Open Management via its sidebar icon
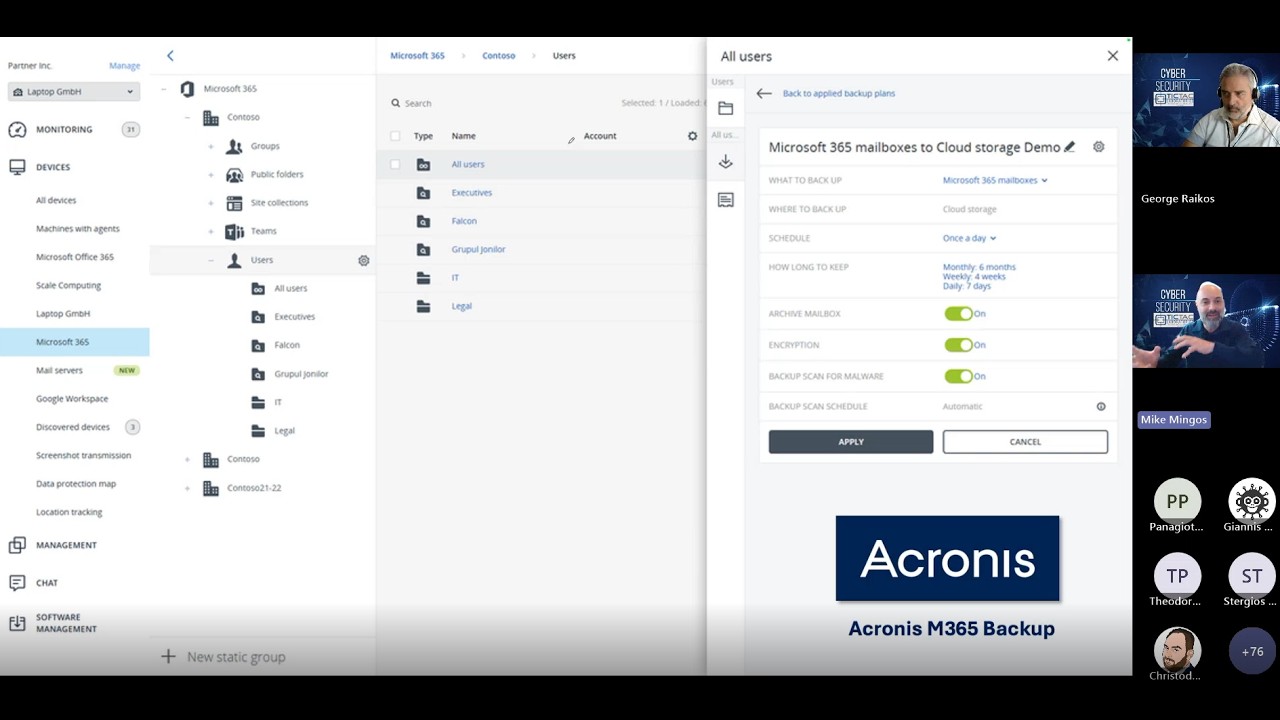1280x720 pixels. pos(17,545)
